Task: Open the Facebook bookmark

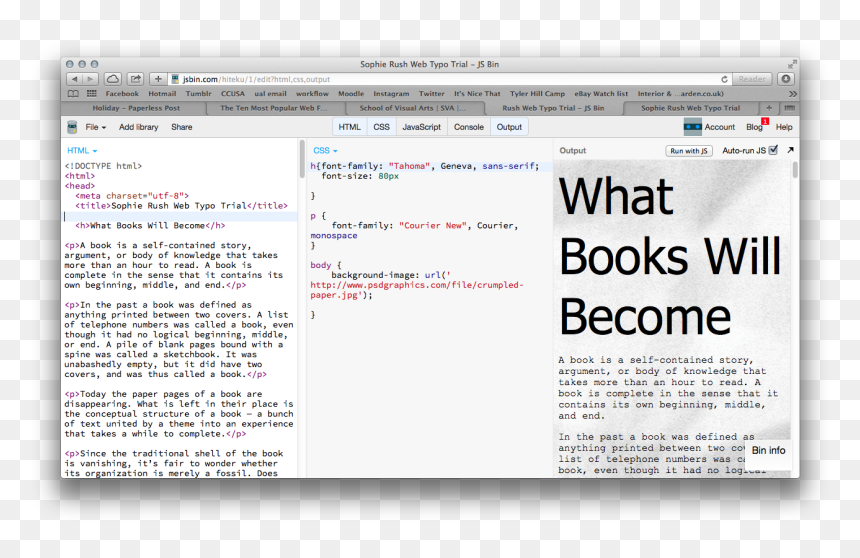Action: pos(122,94)
